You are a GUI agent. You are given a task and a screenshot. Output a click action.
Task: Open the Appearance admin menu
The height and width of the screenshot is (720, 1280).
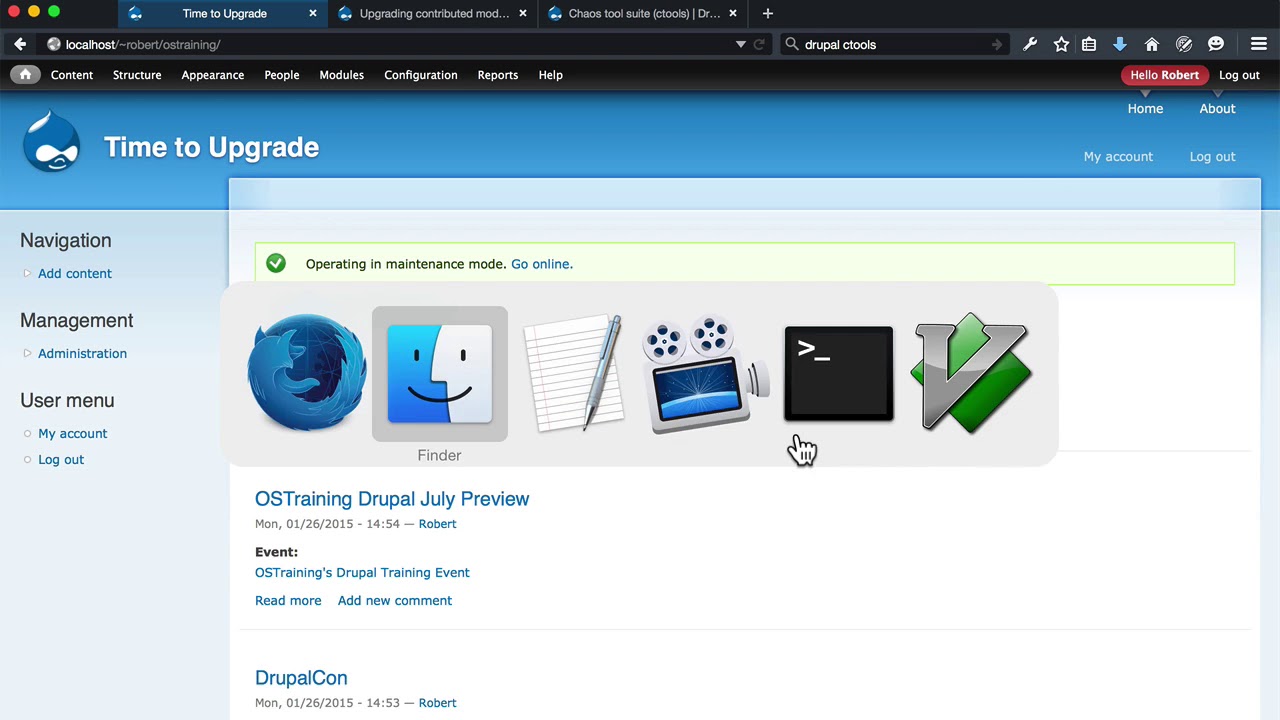(x=213, y=75)
